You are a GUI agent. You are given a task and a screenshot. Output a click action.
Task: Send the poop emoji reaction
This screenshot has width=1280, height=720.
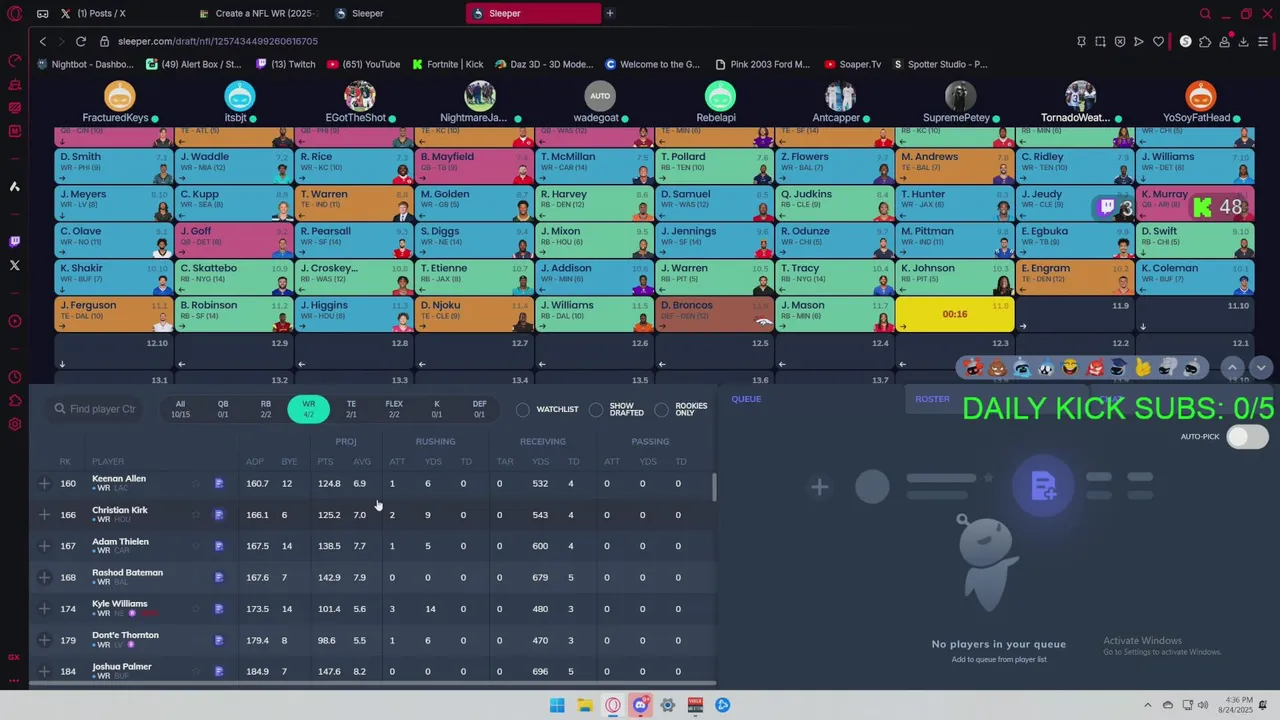[x=998, y=368]
